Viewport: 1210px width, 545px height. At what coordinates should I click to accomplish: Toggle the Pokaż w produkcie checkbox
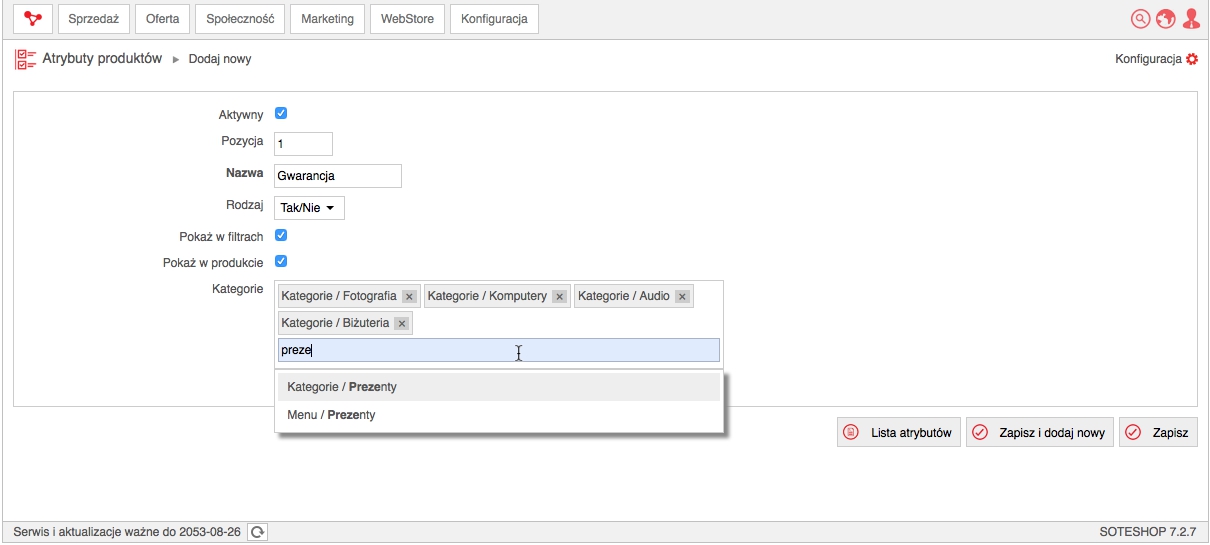tap(281, 262)
